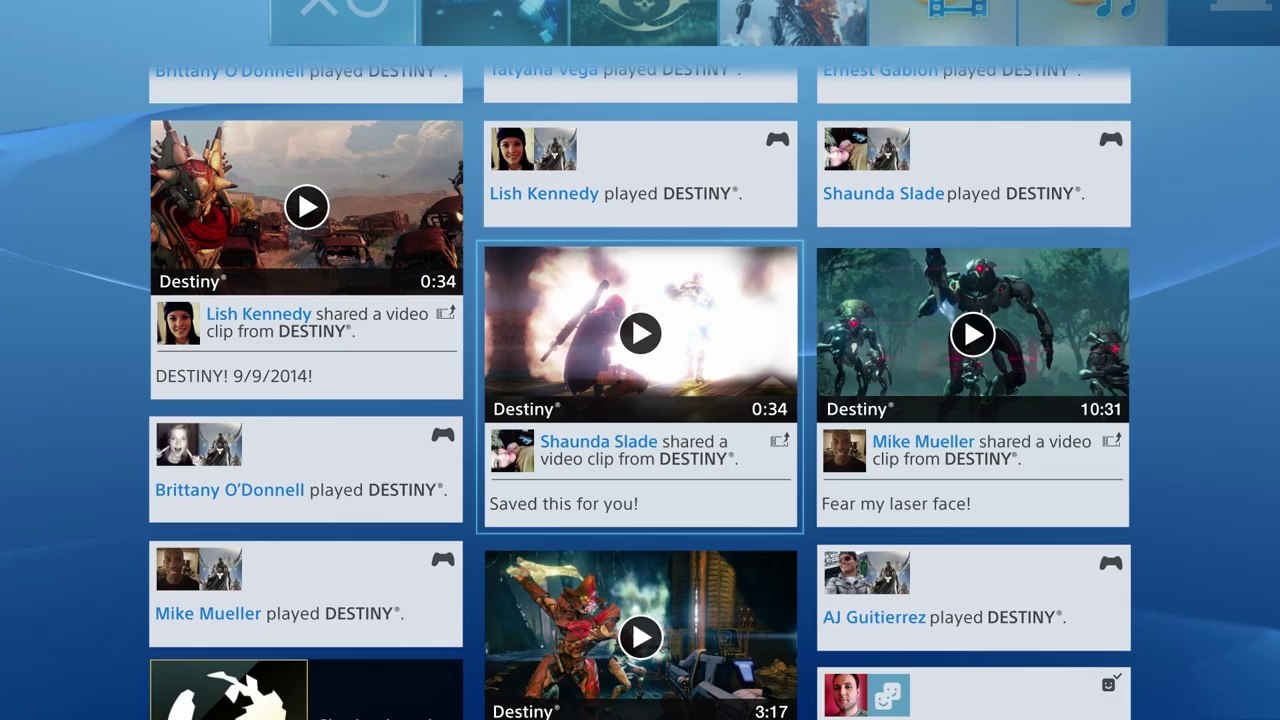Open Brittany O'Donnell's profile avatar
Screen dimensions: 1280x720
(x=177, y=444)
